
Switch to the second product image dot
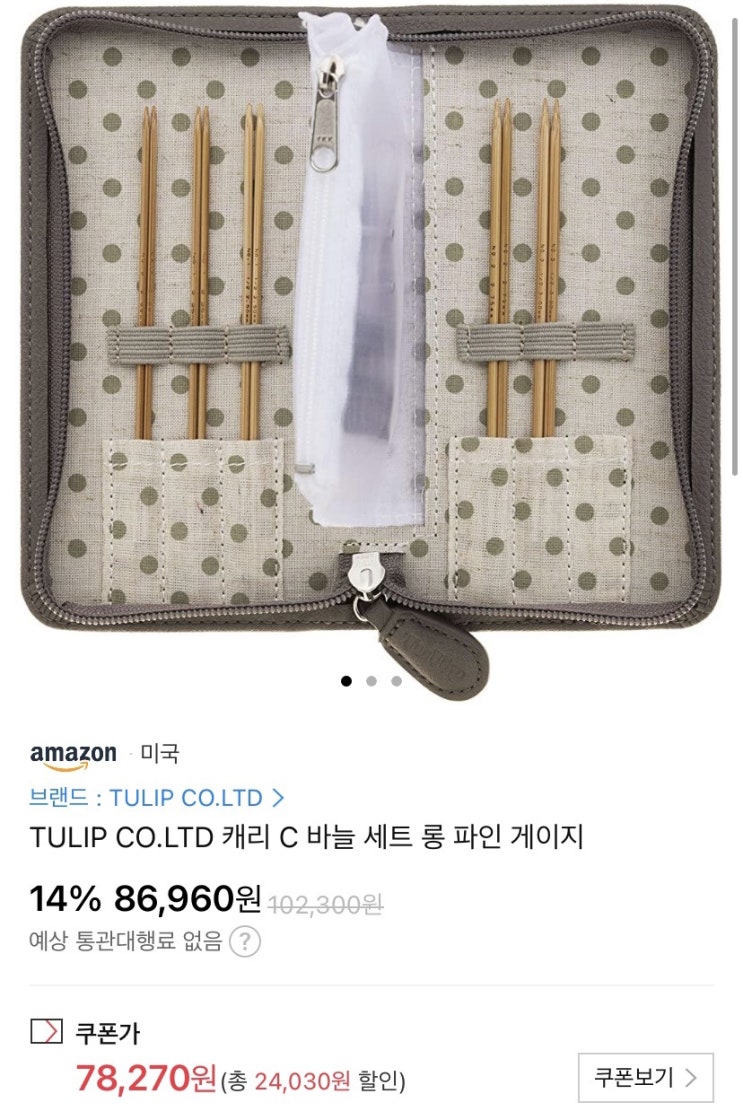(372, 681)
